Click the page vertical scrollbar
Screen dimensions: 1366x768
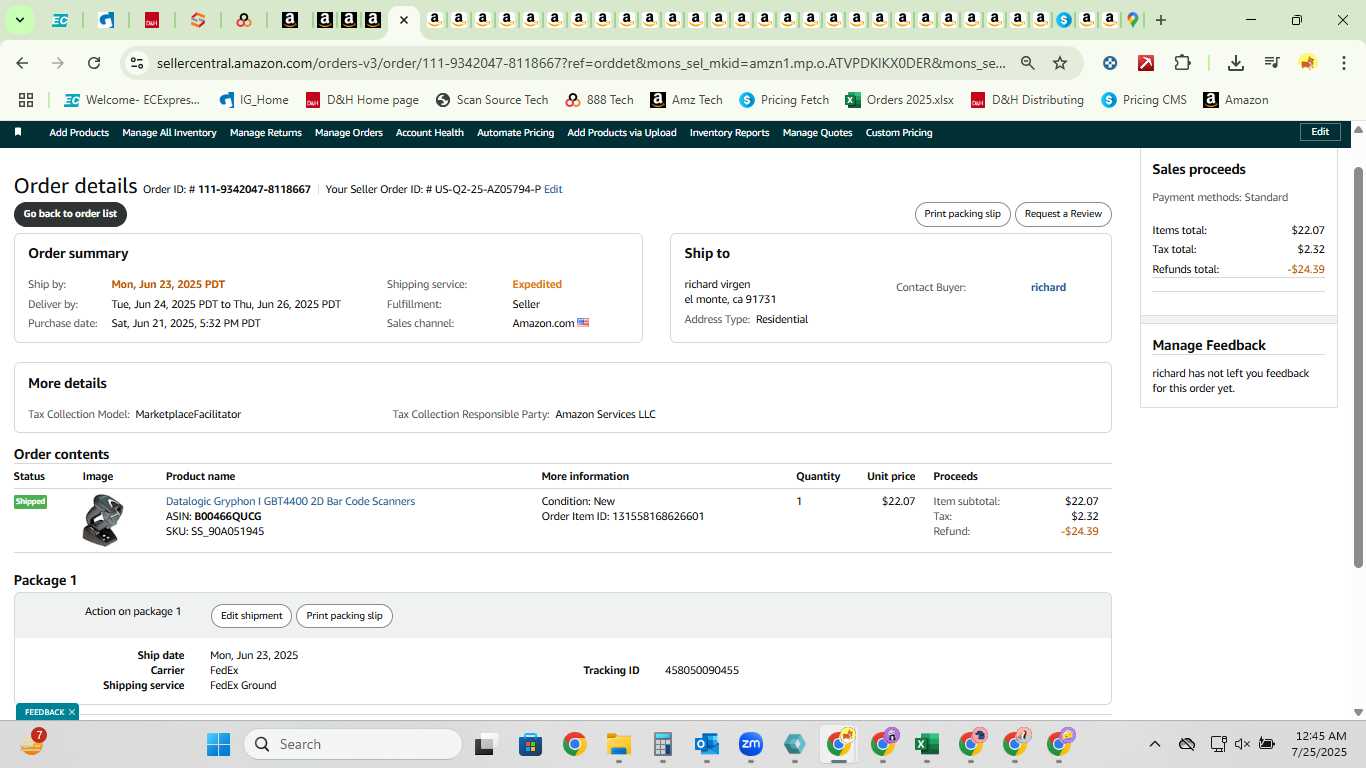[1358, 366]
